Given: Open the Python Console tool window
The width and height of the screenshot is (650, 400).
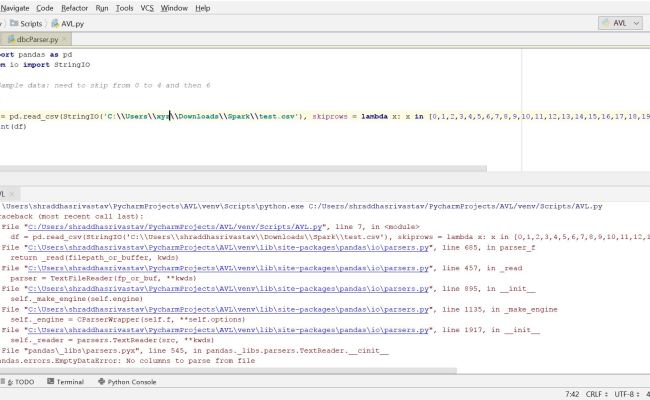Looking at the screenshot, I should [x=127, y=382].
